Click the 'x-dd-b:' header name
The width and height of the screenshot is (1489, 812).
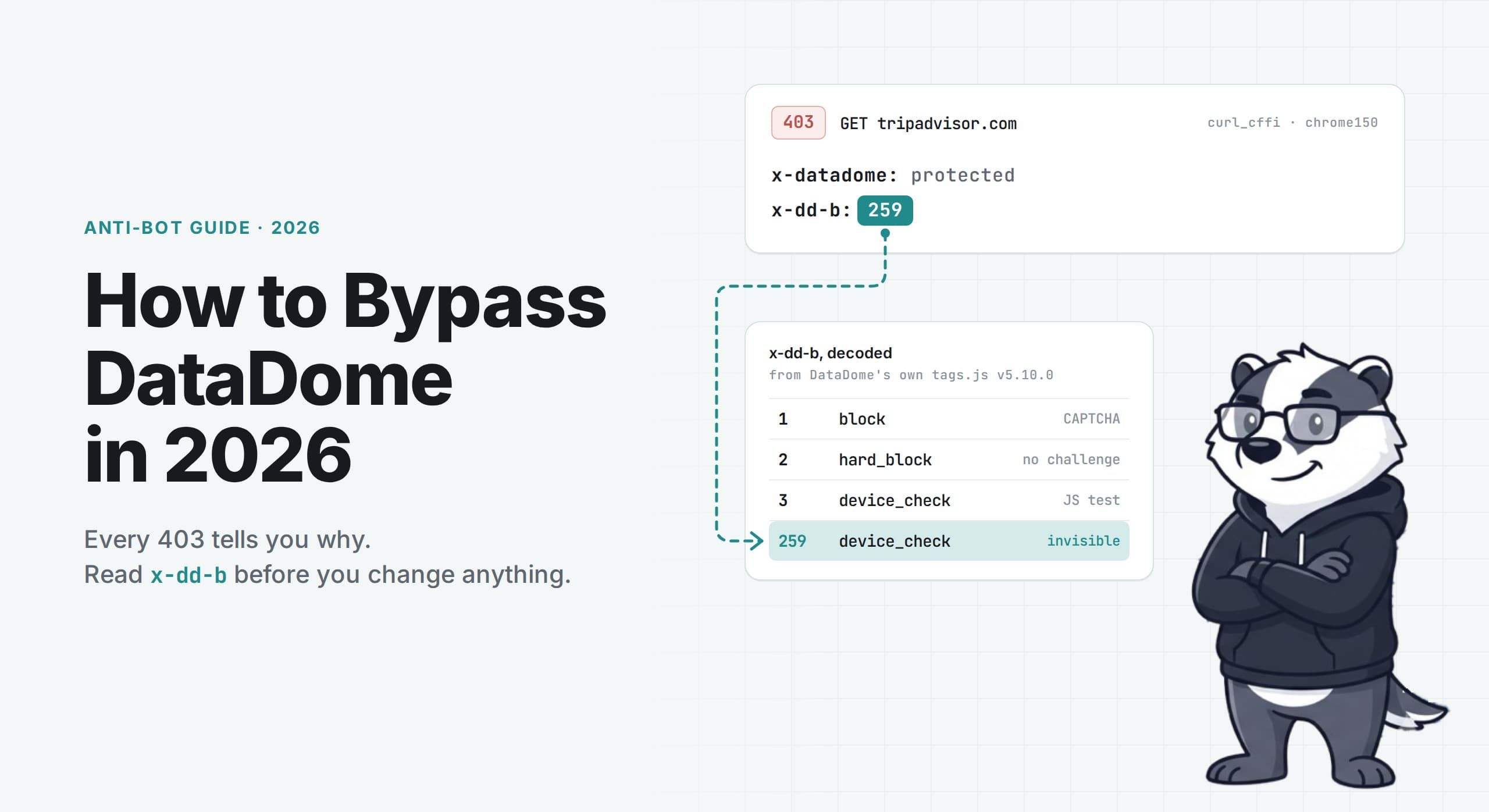(x=811, y=210)
